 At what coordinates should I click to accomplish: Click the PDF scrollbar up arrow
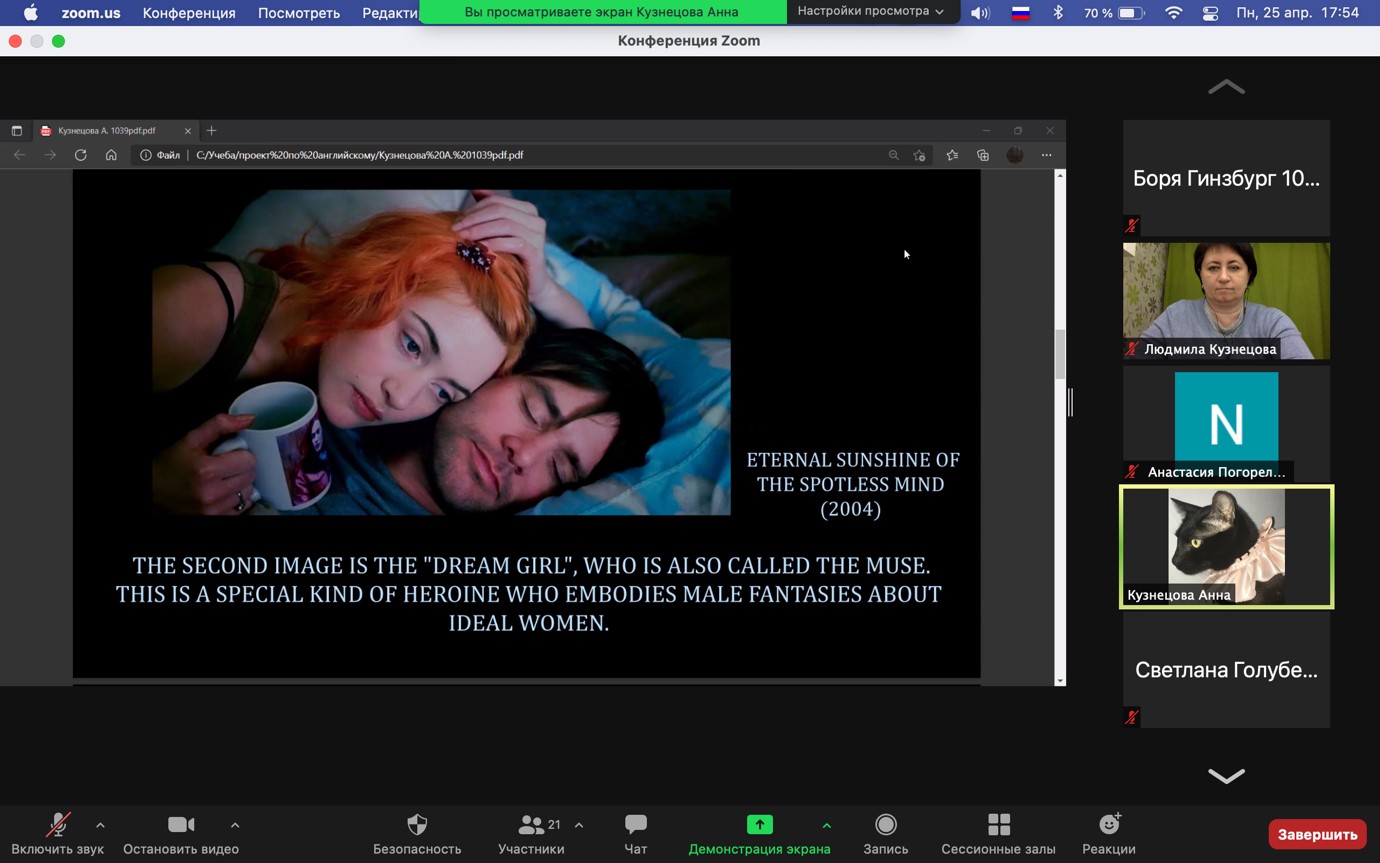[1060, 175]
